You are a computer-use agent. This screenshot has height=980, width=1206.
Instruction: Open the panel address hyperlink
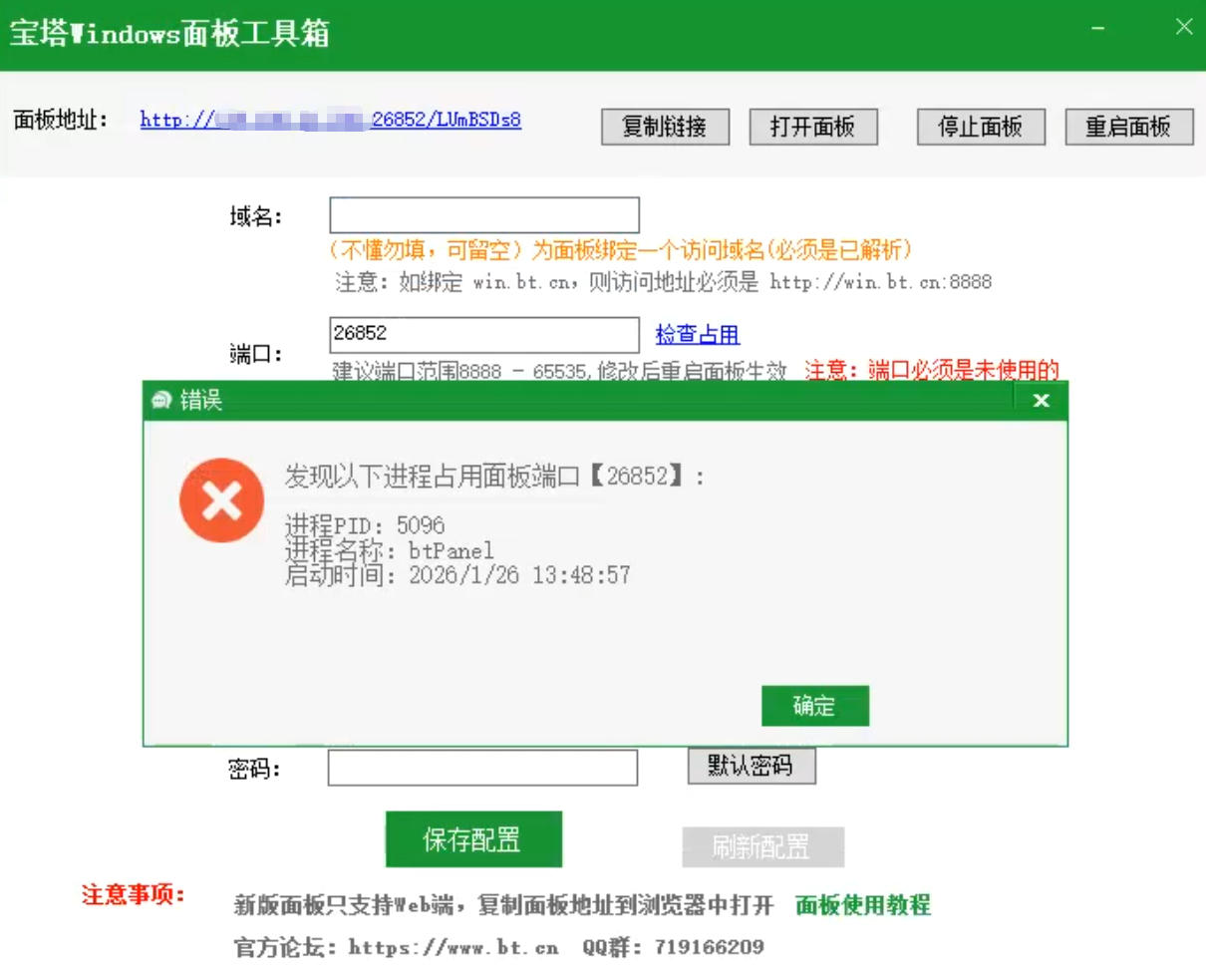click(330, 120)
